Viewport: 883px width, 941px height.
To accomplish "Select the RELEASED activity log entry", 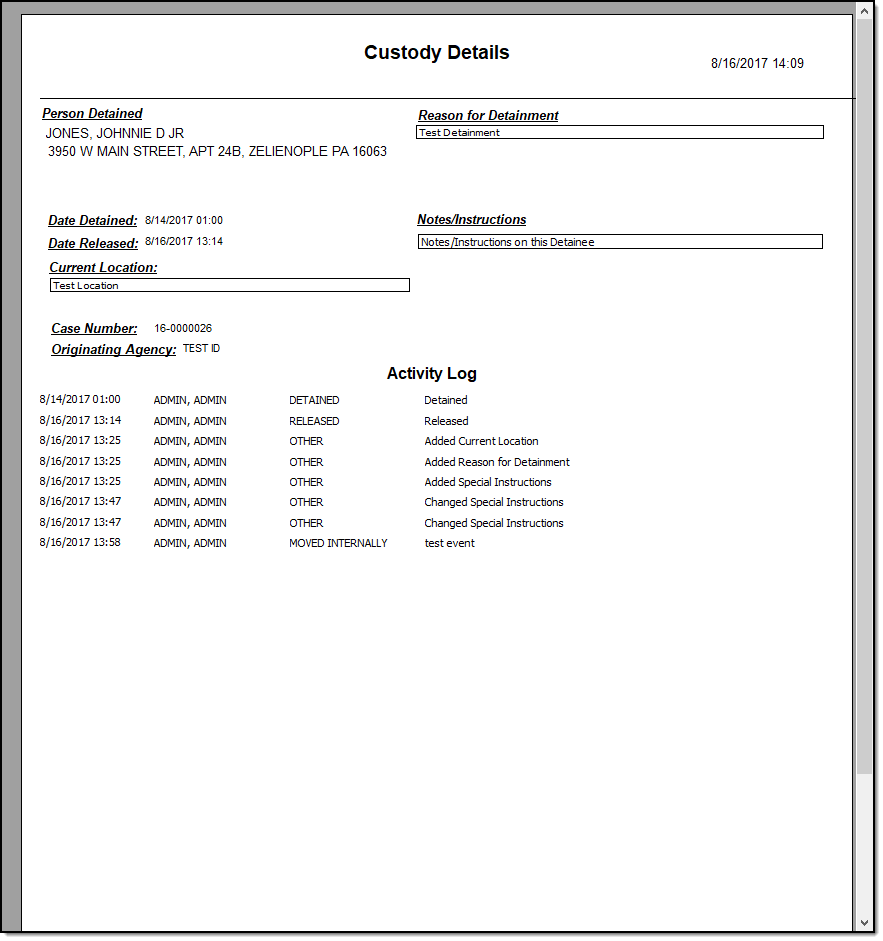I will (314, 421).
